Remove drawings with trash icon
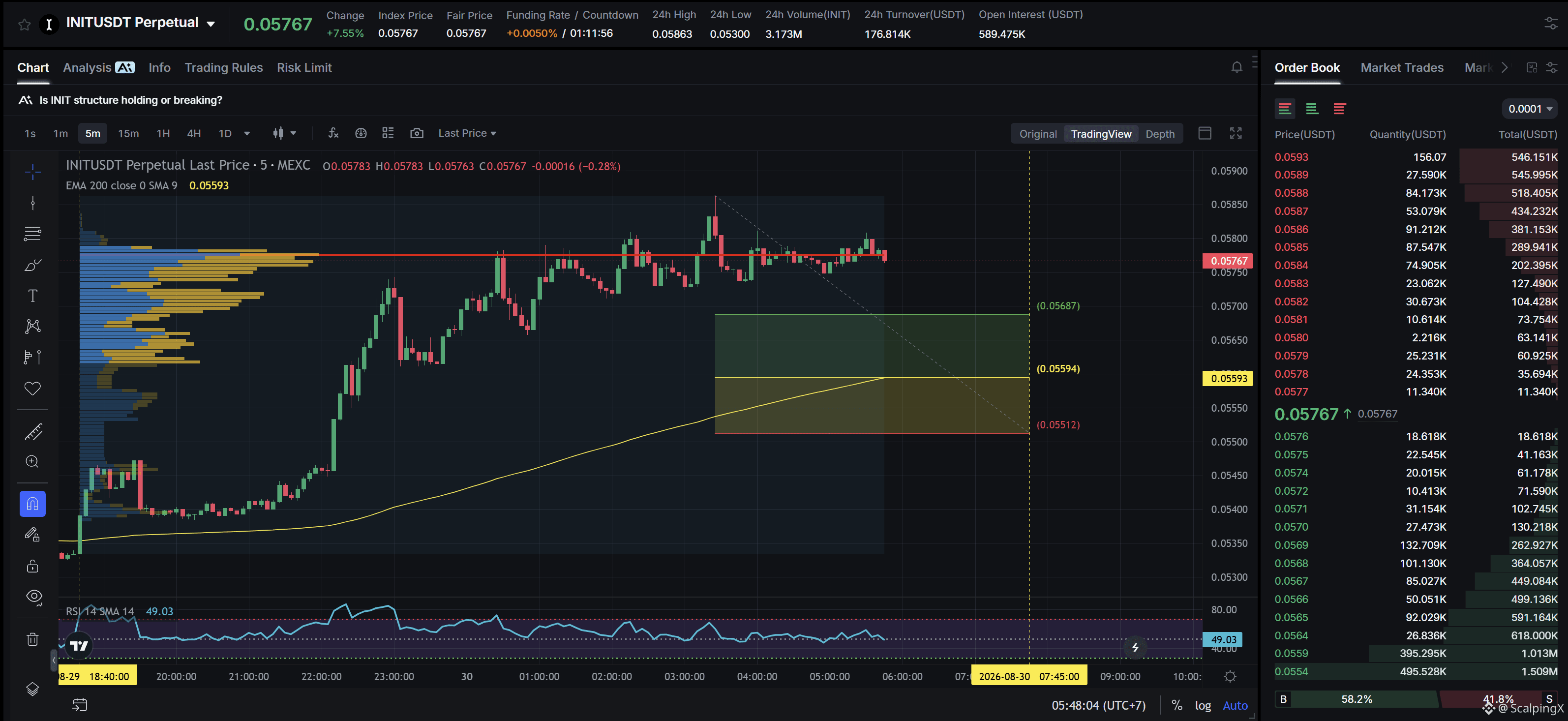Image resolution: width=1568 pixels, height=721 pixels. tap(33, 639)
